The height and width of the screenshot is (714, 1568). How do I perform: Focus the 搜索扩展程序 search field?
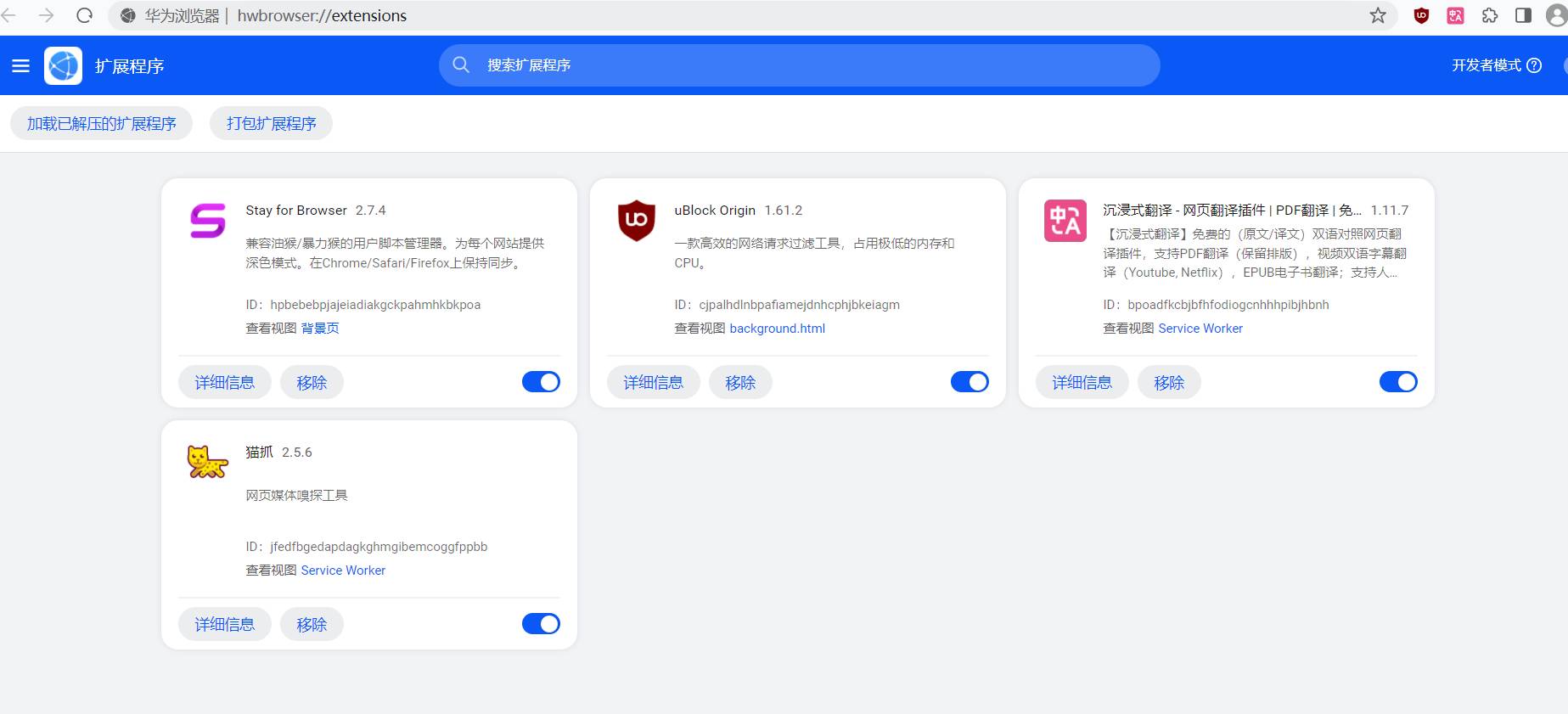[799, 65]
